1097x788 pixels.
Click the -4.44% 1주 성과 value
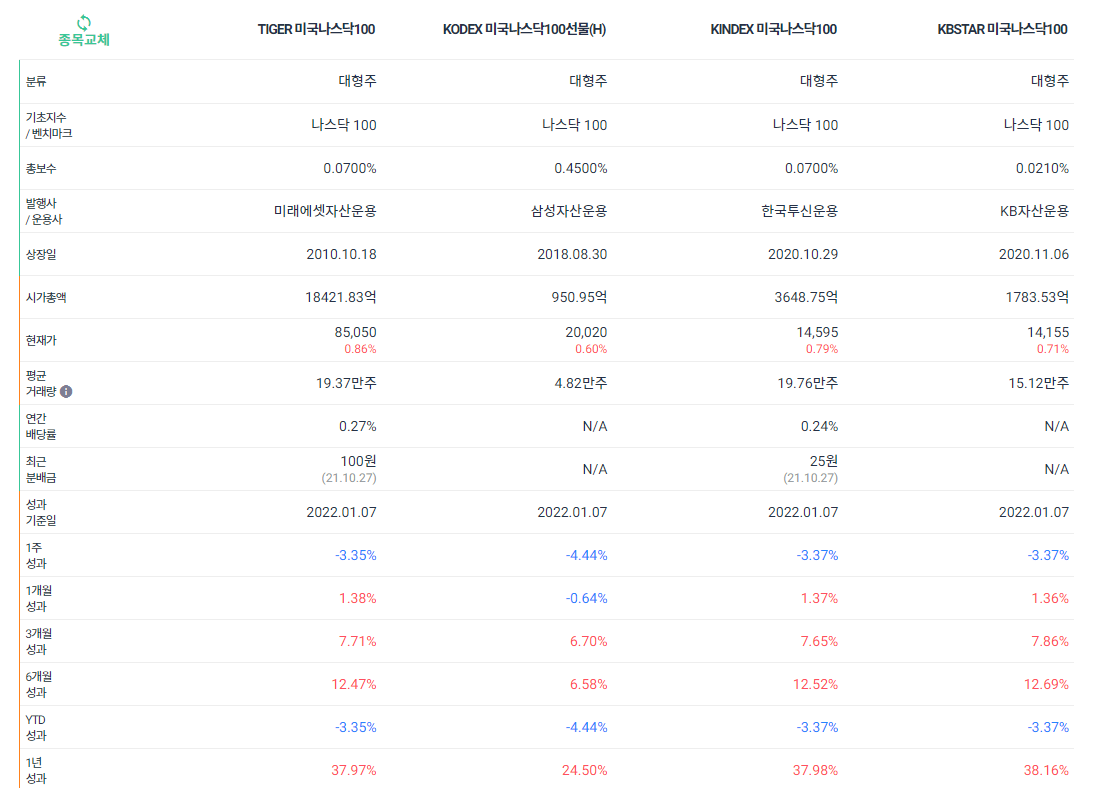586,556
